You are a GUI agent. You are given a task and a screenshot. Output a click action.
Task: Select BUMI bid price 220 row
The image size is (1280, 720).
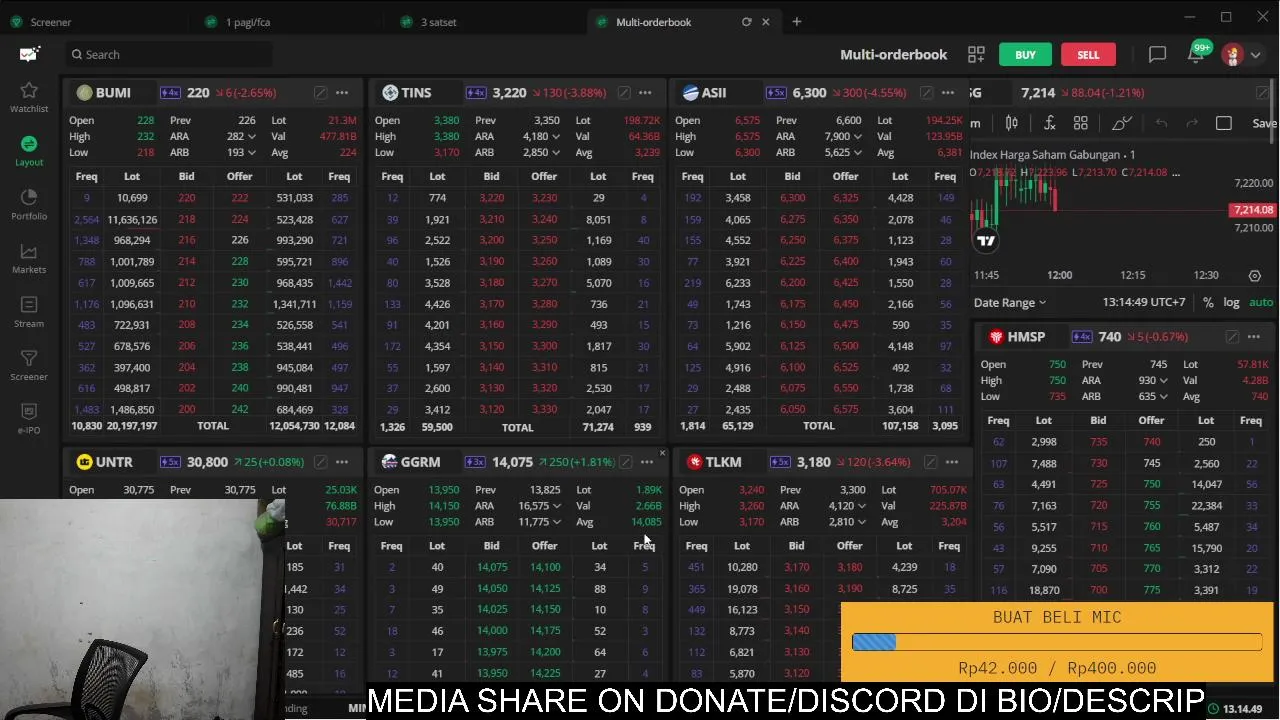[186, 198]
